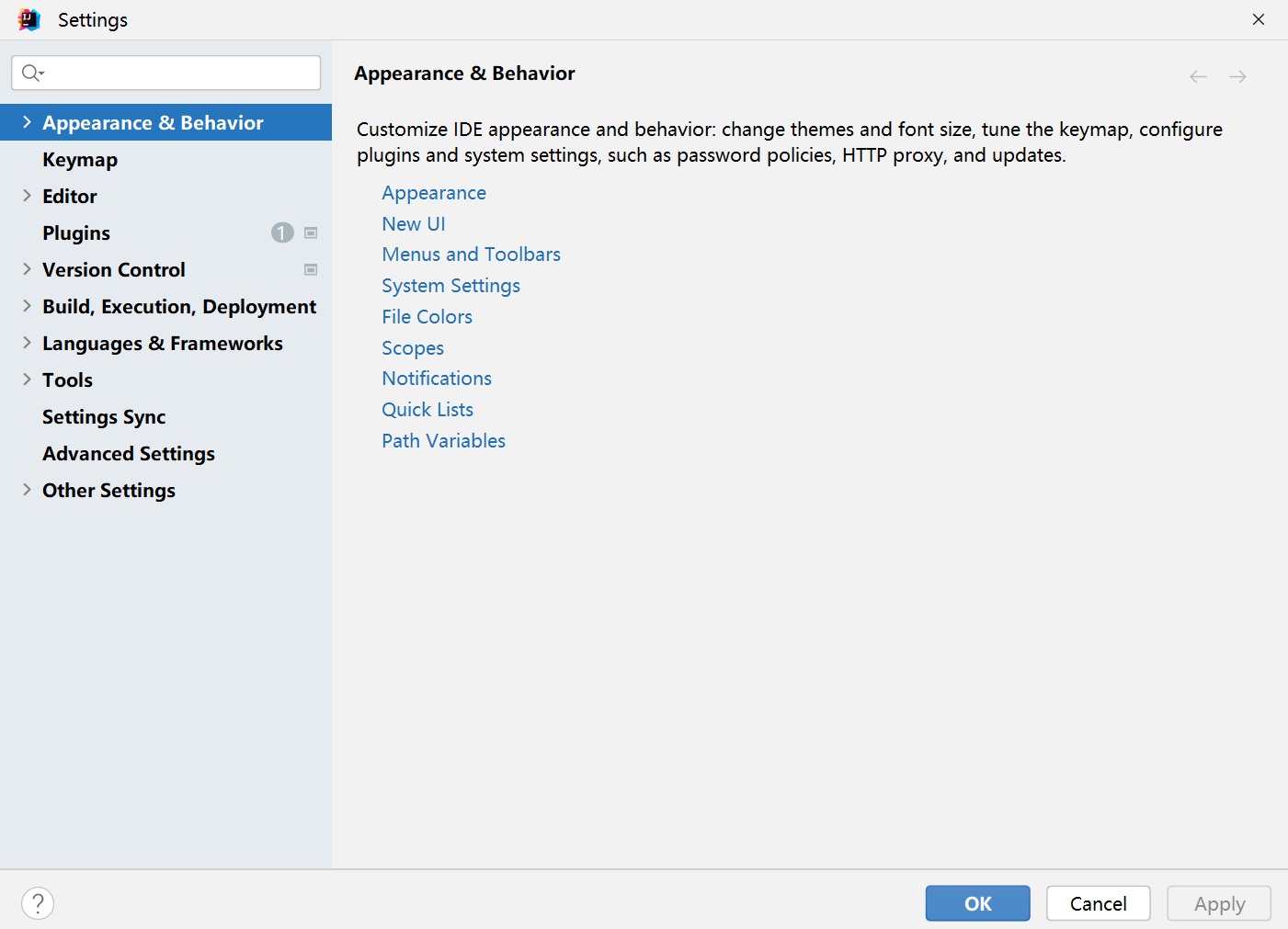
Task: Click the help question mark icon
Action: (38, 903)
